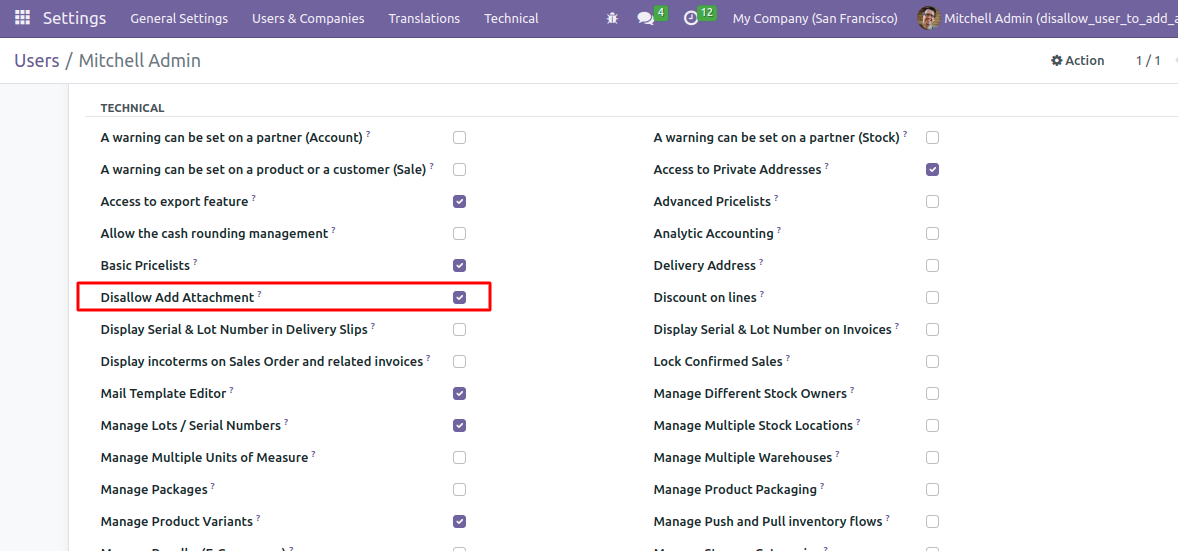Image resolution: width=1178 pixels, height=551 pixels.
Task: Click help mark beside Advanced Pricelists
Action: [776, 198]
